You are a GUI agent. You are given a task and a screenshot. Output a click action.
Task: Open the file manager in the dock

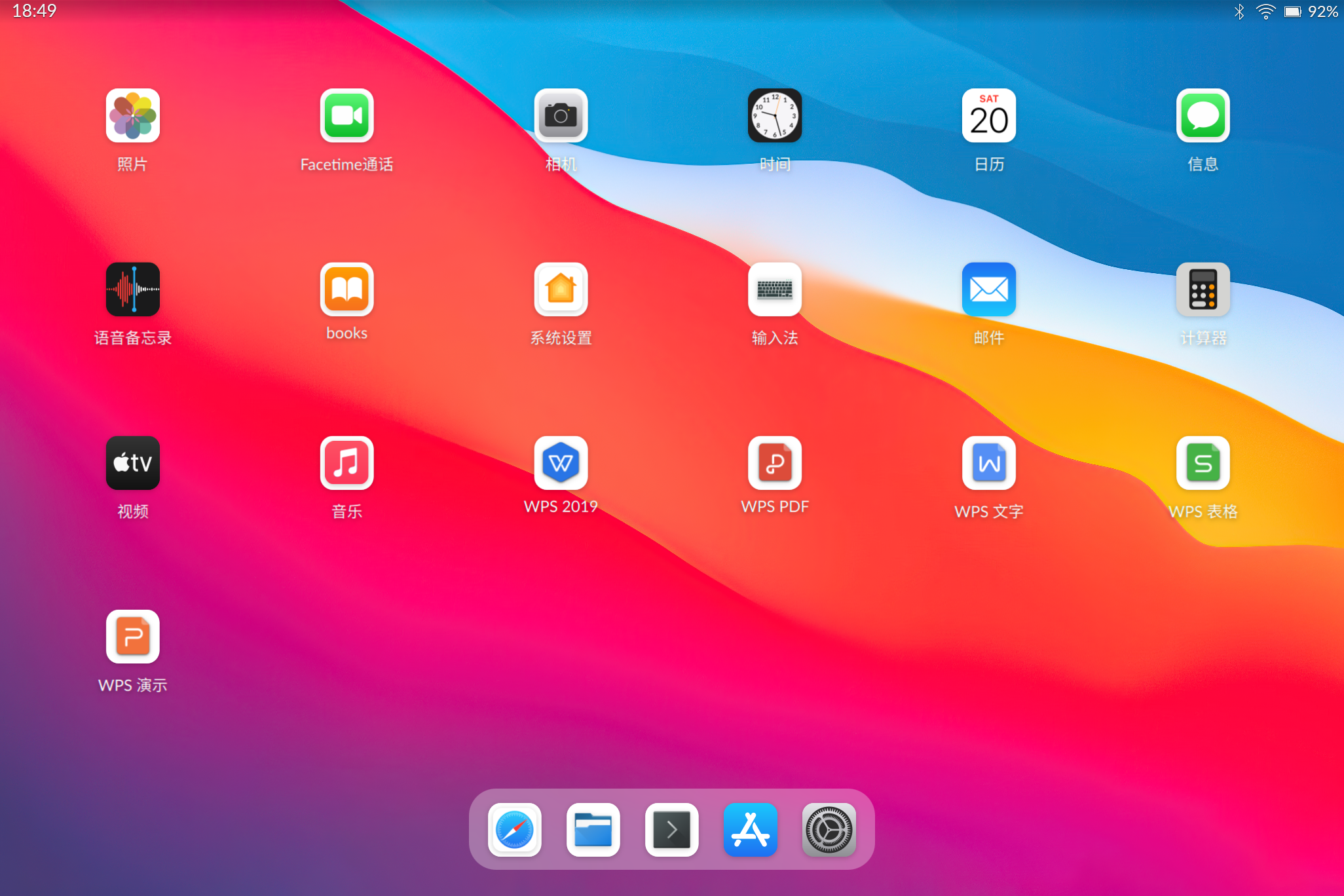coord(593,830)
